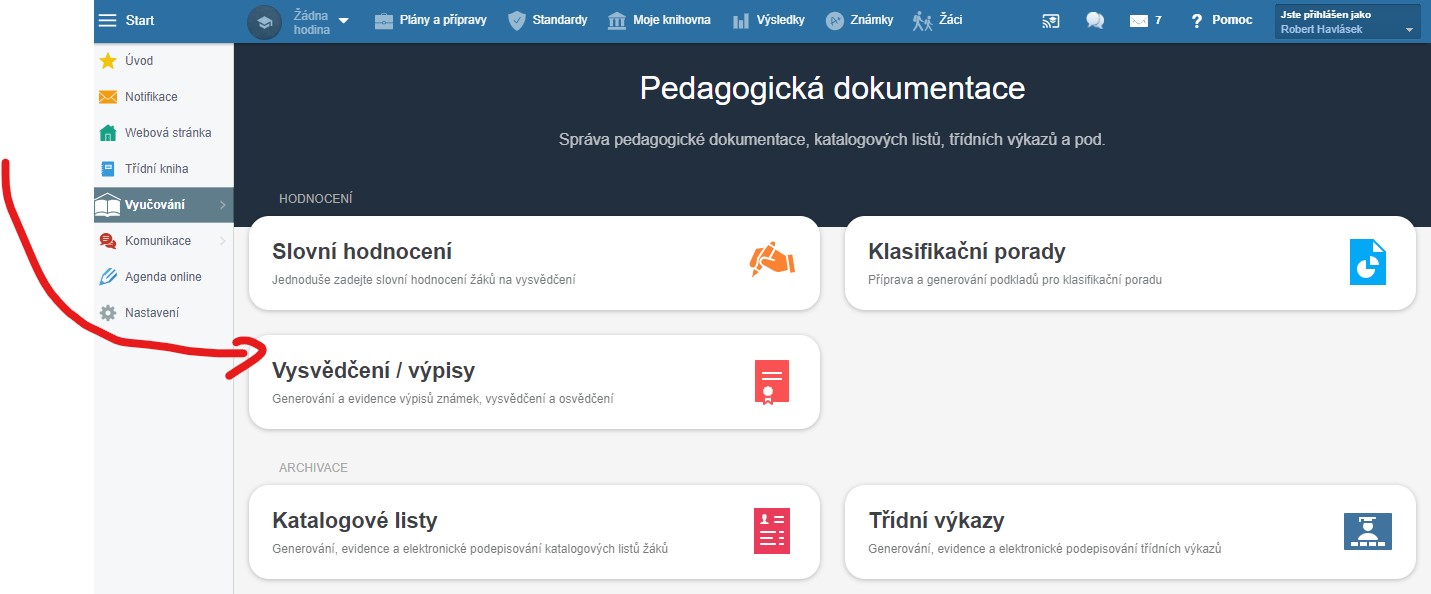Expand the Žádná hodina dropdown
Viewport: 1431px width, 594px height.
click(344, 21)
